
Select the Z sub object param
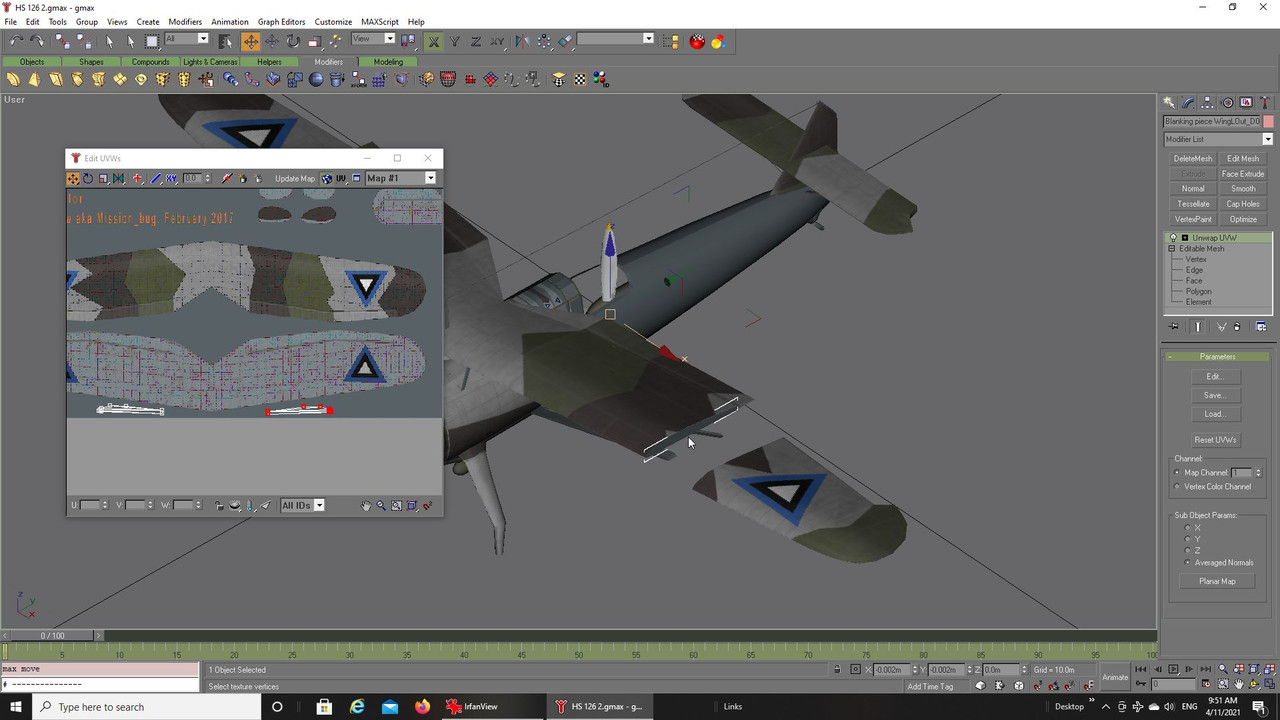point(1188,551)
